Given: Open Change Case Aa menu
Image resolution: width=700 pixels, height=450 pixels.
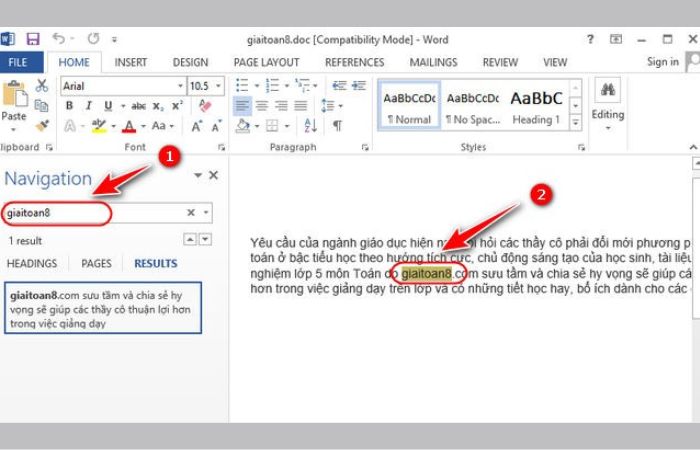Looking at the screenshot, I should 162,126.
